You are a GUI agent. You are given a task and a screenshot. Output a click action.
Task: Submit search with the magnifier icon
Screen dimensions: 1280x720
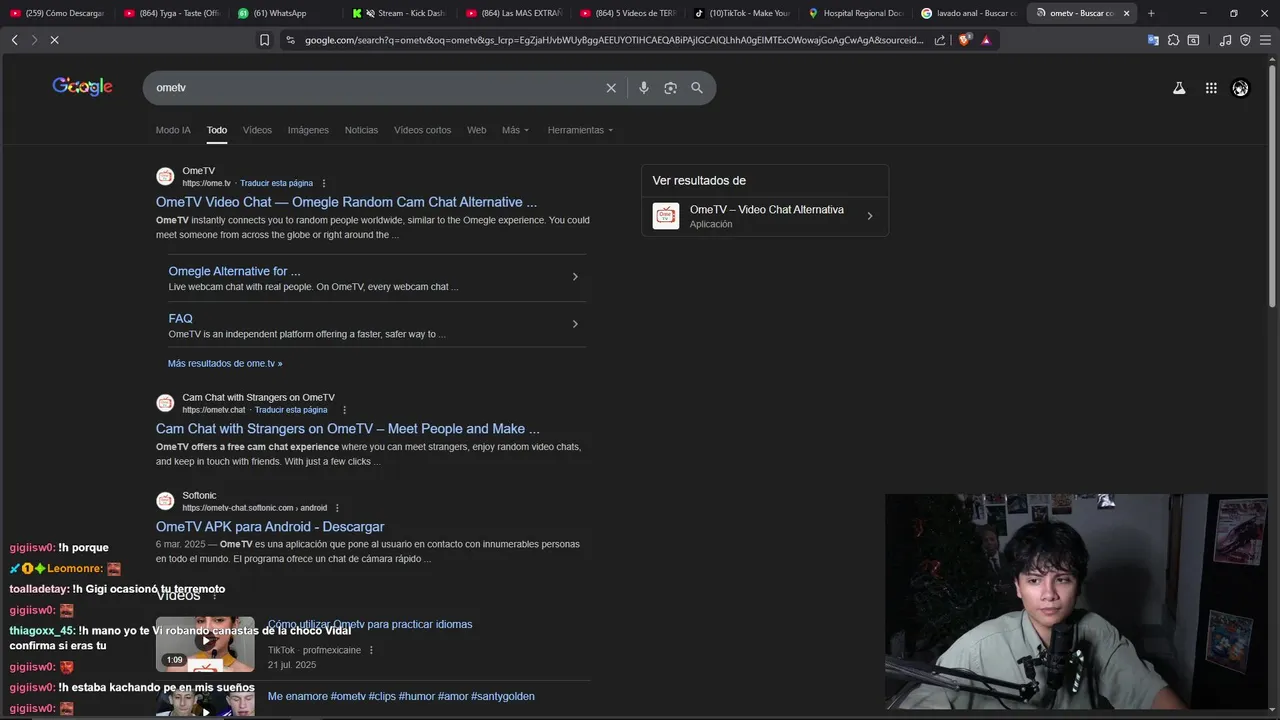697,88
